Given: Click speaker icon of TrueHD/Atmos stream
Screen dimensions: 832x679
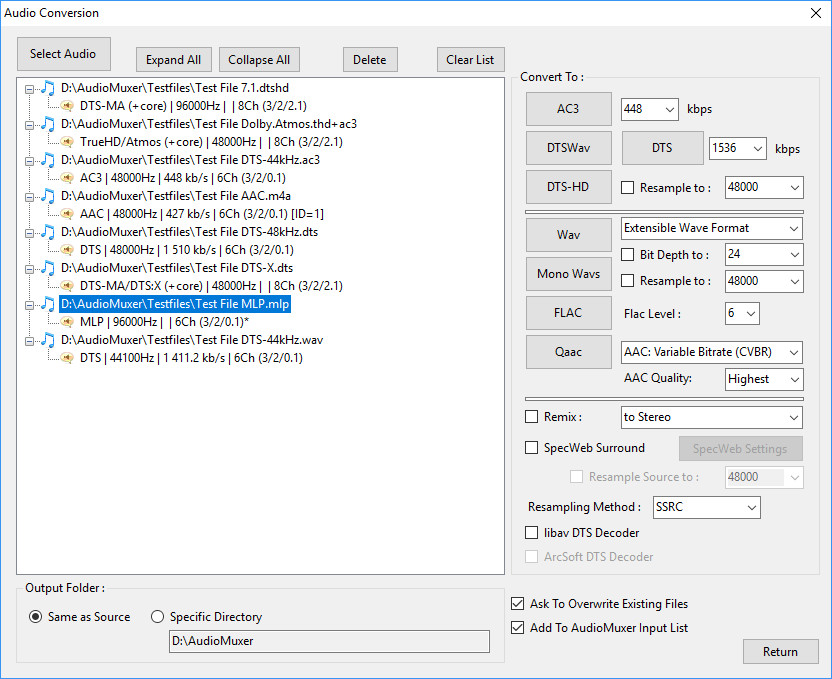Looking at the screenshot, I should (67, 142).
